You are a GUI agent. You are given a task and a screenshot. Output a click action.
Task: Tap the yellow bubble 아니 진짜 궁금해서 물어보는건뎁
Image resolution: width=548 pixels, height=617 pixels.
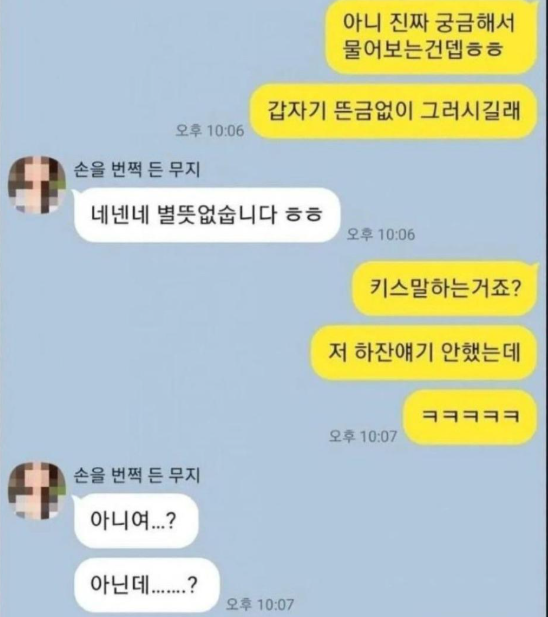coord(431,37)
